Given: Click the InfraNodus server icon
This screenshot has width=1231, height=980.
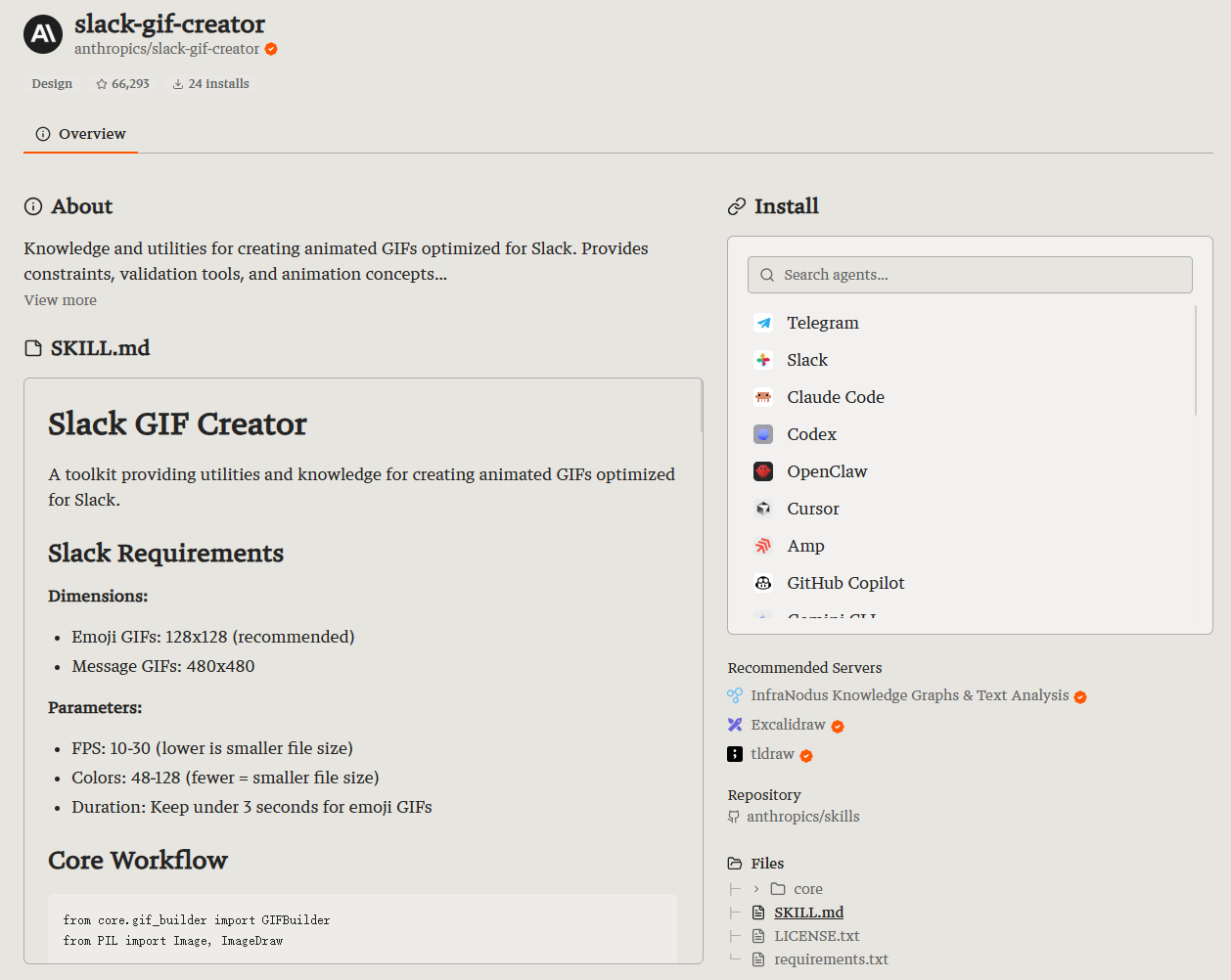Looking at the screenshot, I should 735,695.
